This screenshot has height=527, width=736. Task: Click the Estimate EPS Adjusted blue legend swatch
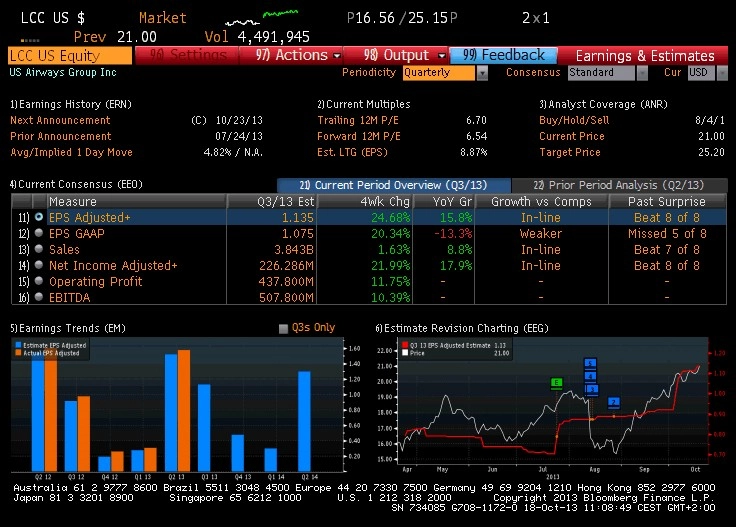pyautogui.click(x=18, y=345)
